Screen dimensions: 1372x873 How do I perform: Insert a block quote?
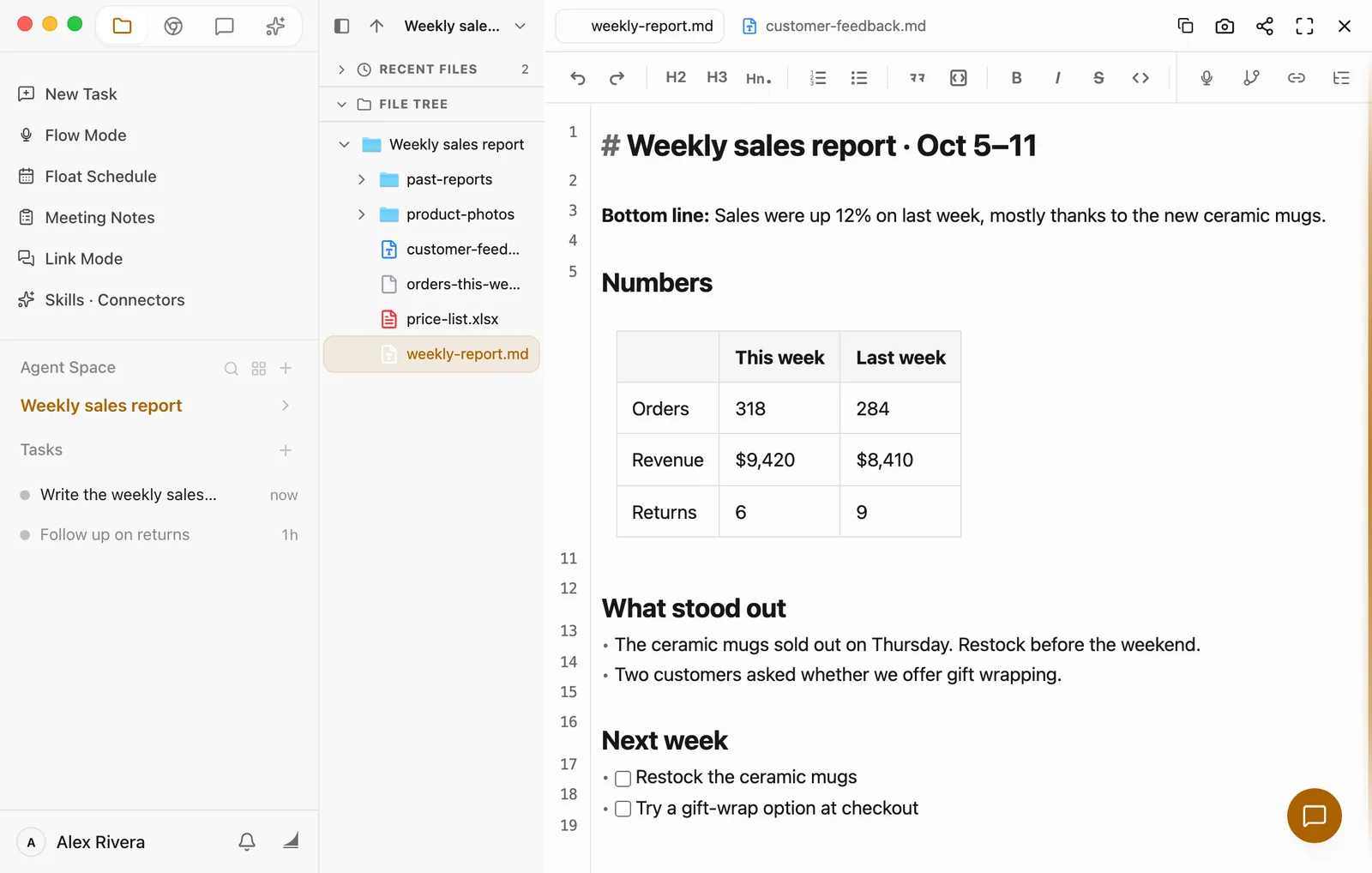click(918, 78)
